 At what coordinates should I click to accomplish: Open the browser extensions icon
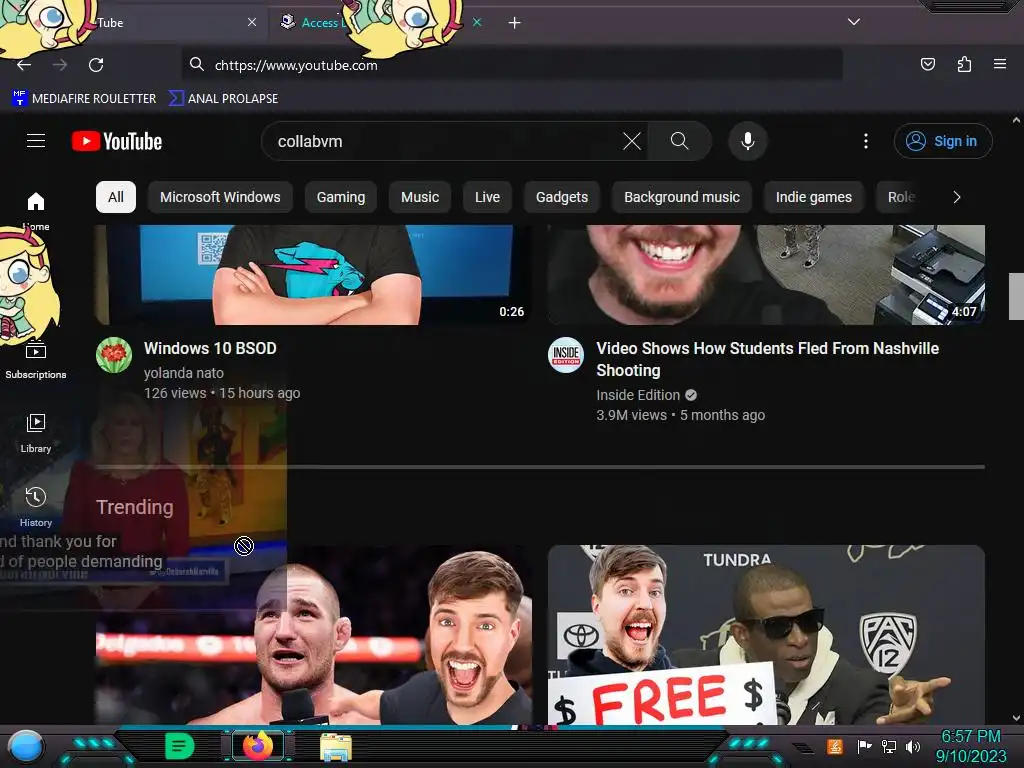[x=964, y=64]
